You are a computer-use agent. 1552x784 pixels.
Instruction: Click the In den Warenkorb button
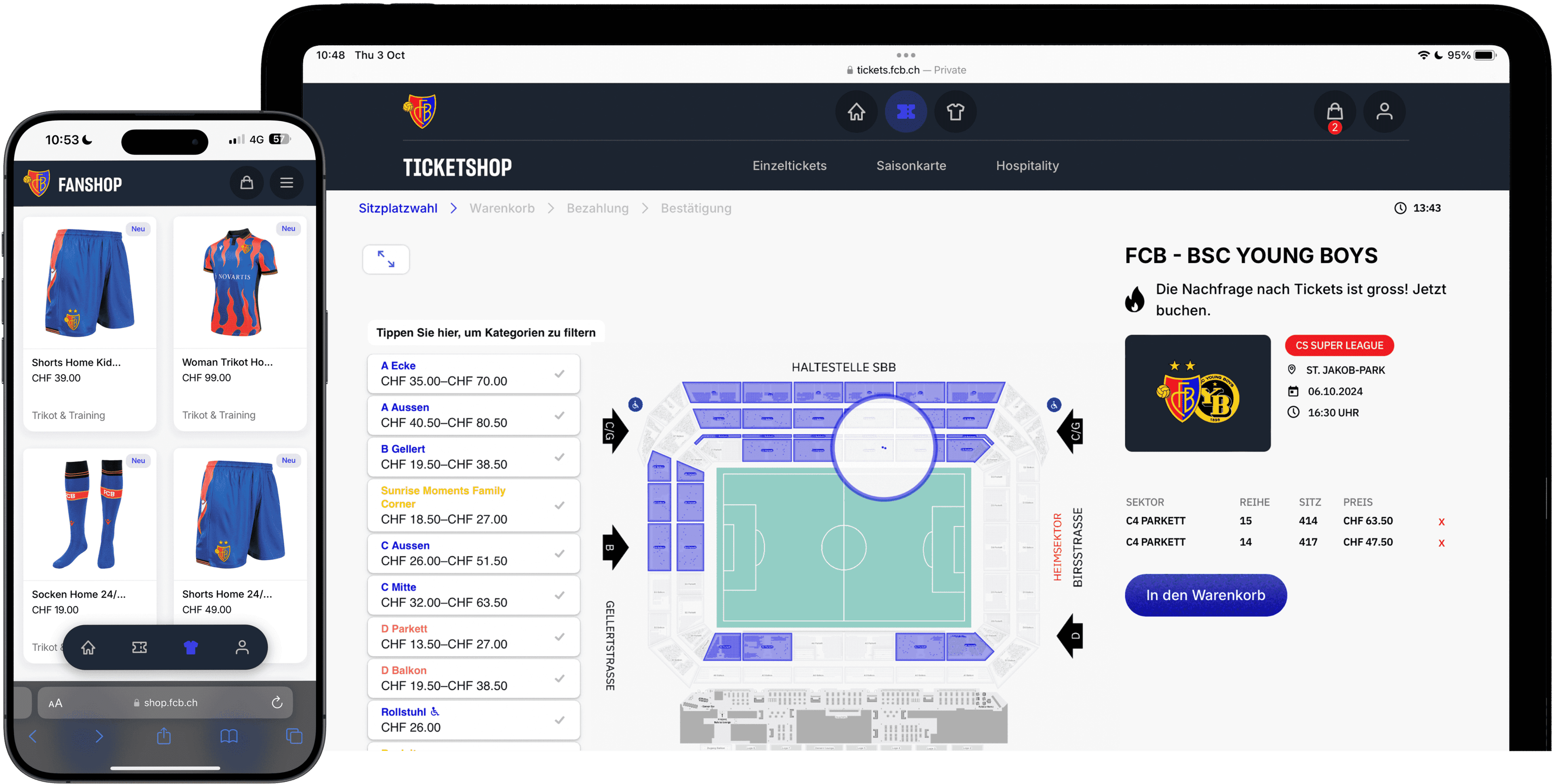[1206, 595]
